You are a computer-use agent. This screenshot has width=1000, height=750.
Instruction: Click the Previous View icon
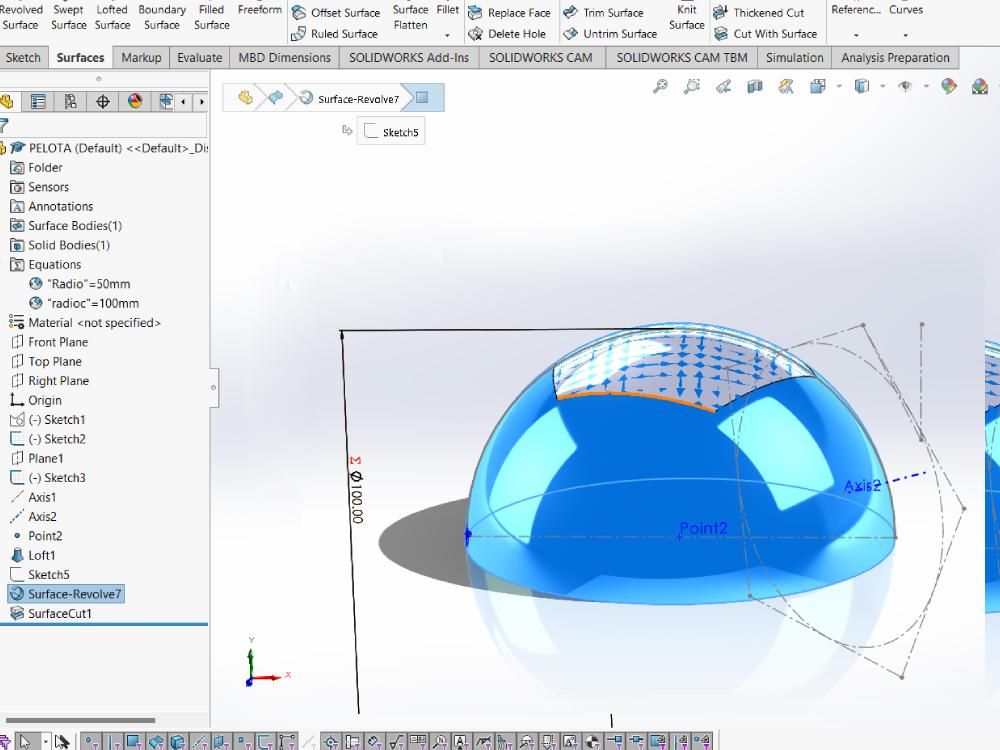pos(723,86)
